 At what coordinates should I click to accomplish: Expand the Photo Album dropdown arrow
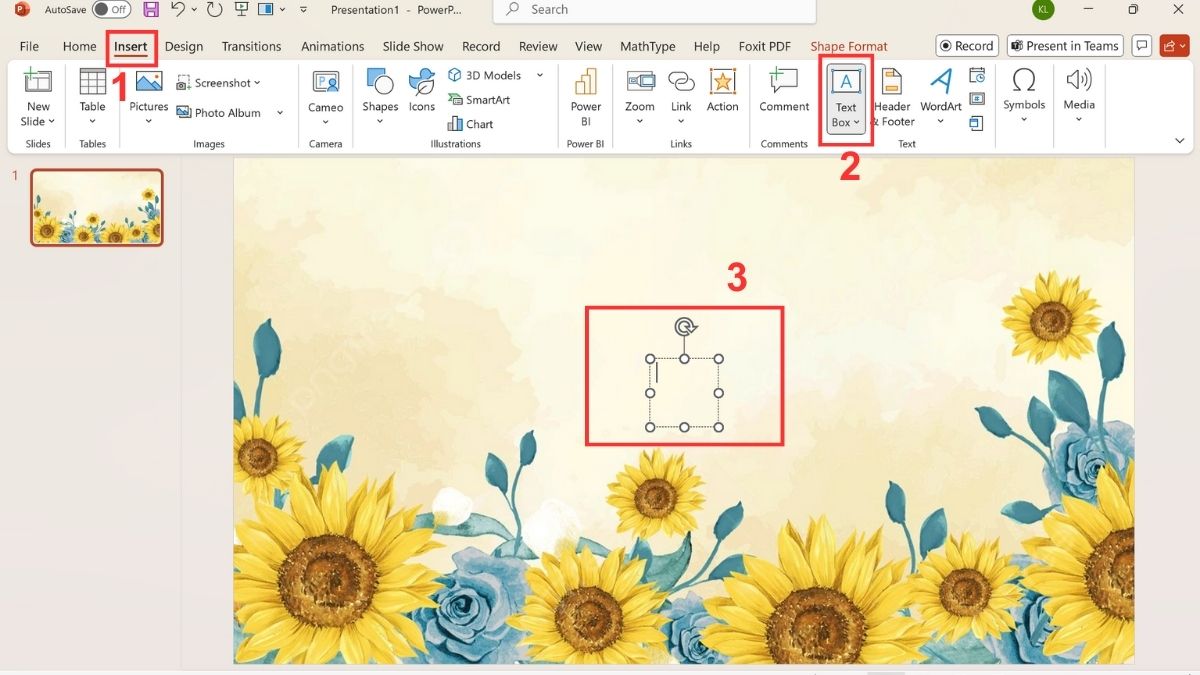280,113
